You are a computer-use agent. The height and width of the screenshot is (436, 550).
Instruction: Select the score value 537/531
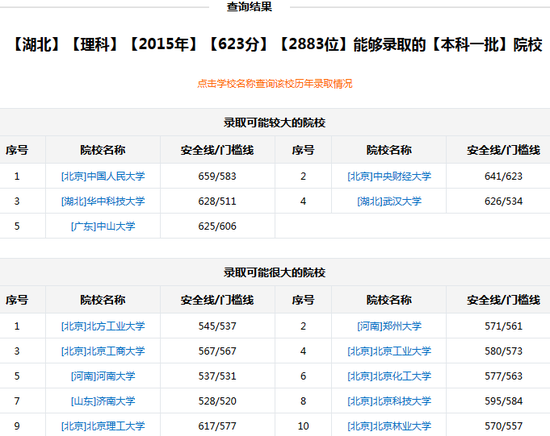[x=217, y=376]
